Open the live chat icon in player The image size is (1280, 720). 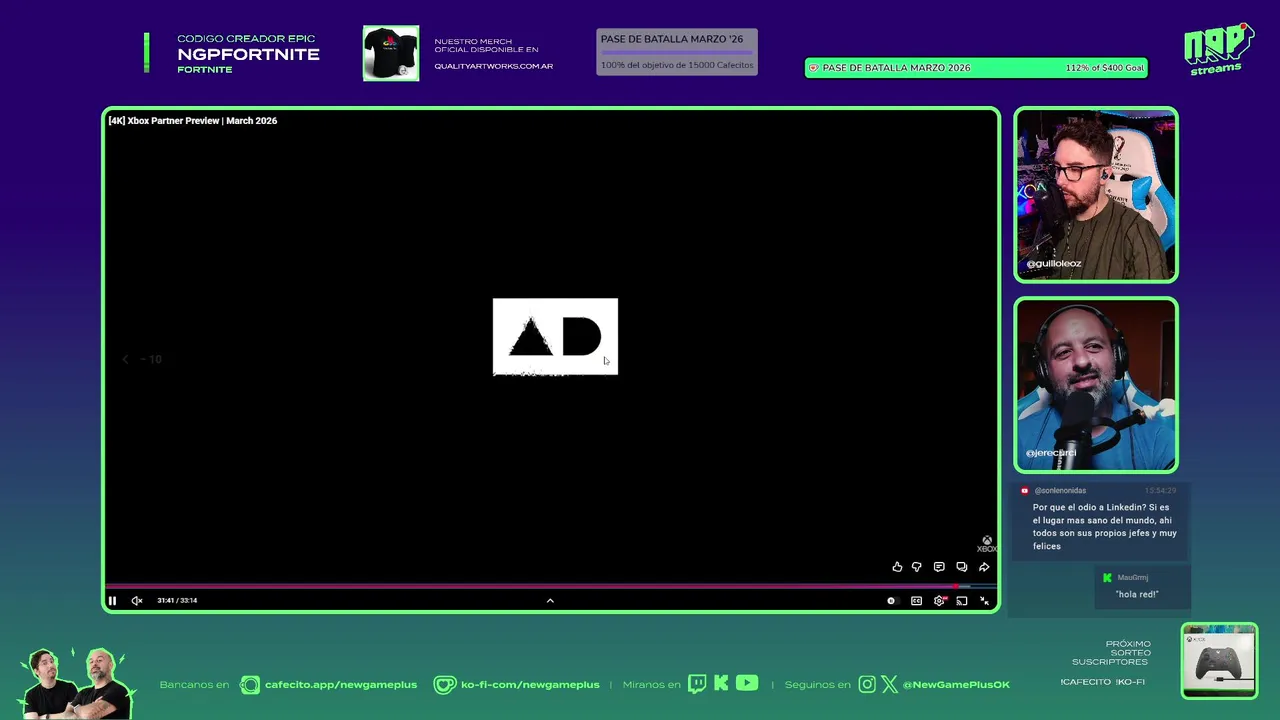coord(939,567)
